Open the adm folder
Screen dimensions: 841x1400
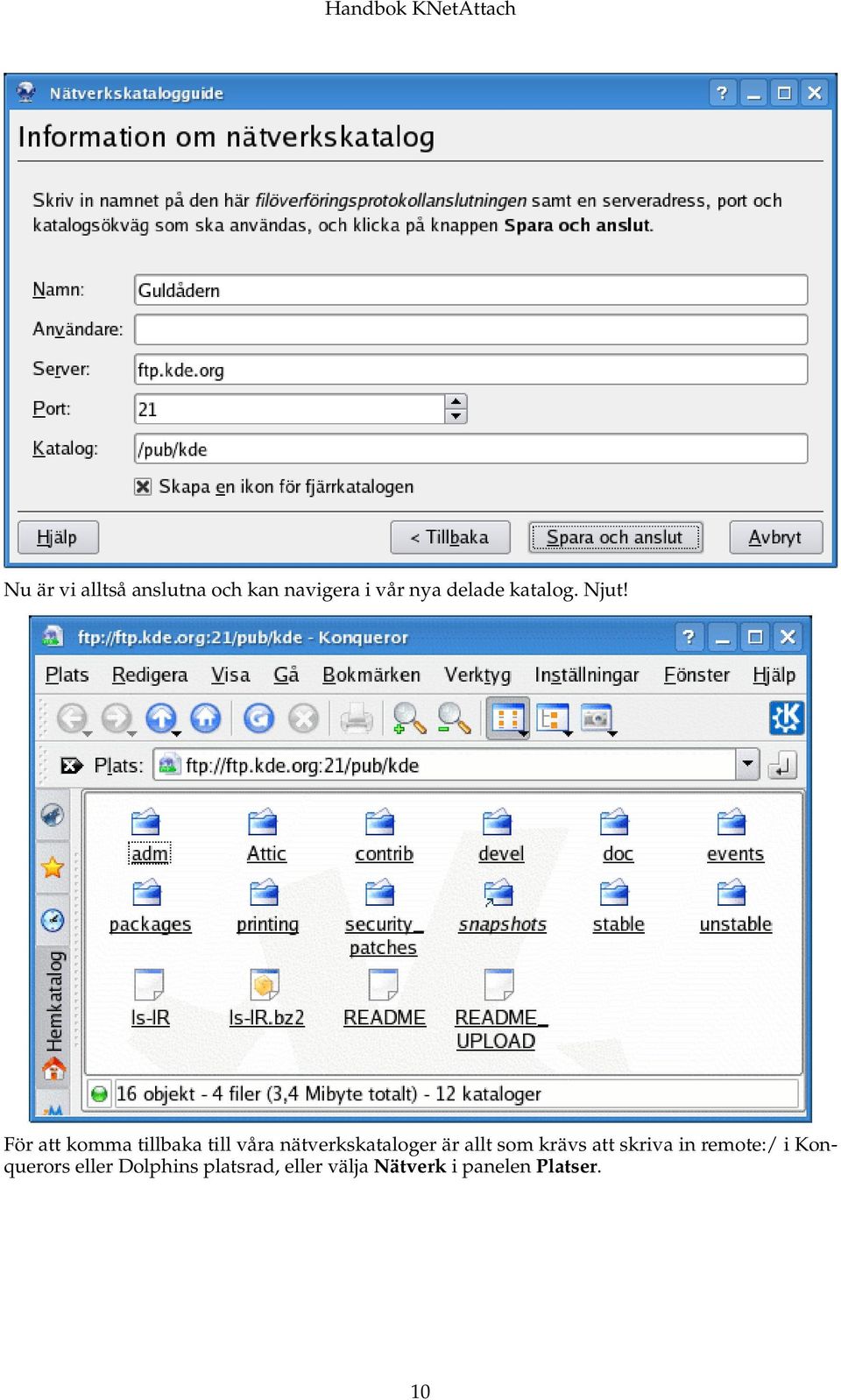[149, 836]
